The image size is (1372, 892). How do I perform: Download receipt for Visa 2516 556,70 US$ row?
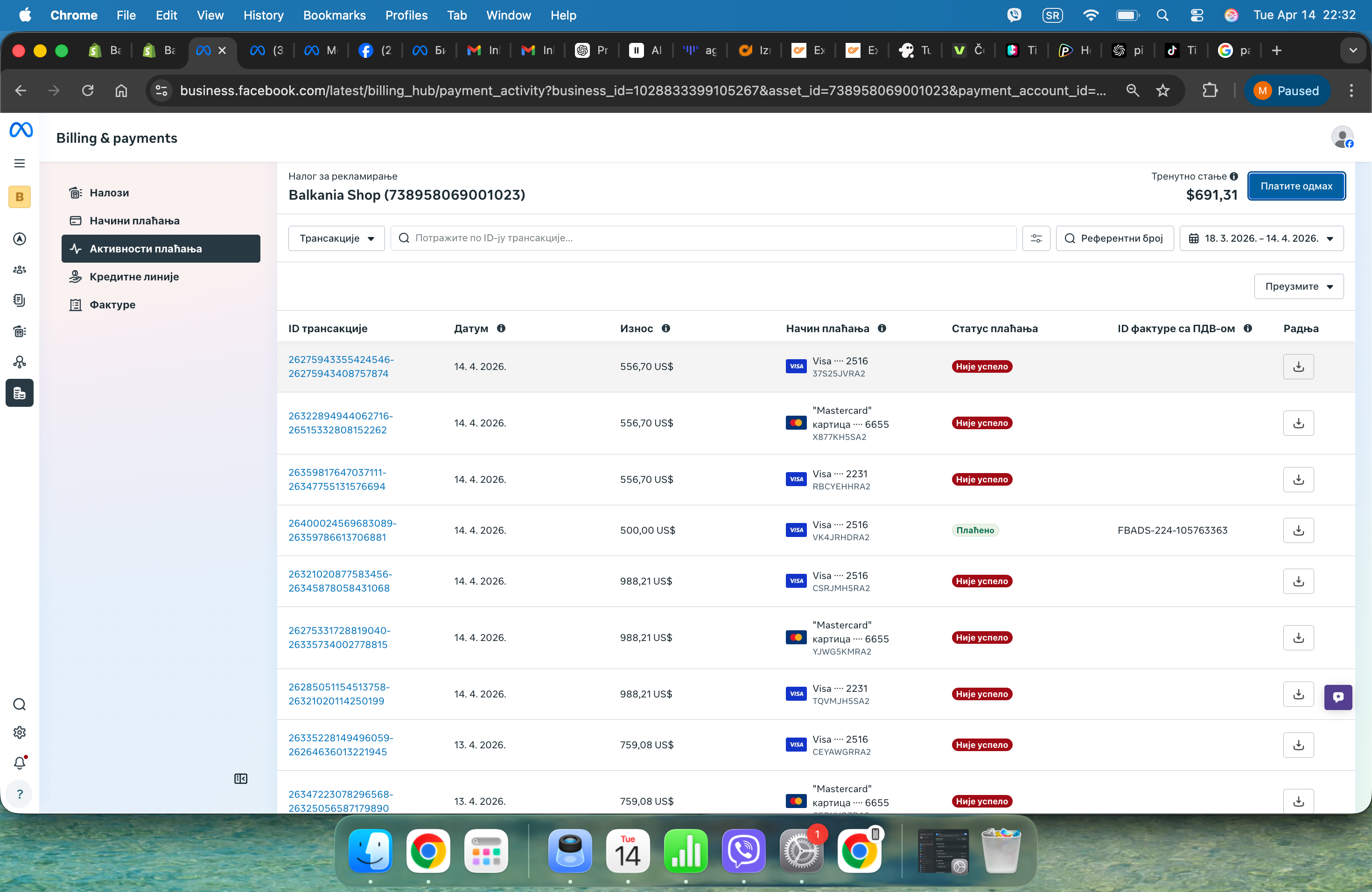point(1298,367)
